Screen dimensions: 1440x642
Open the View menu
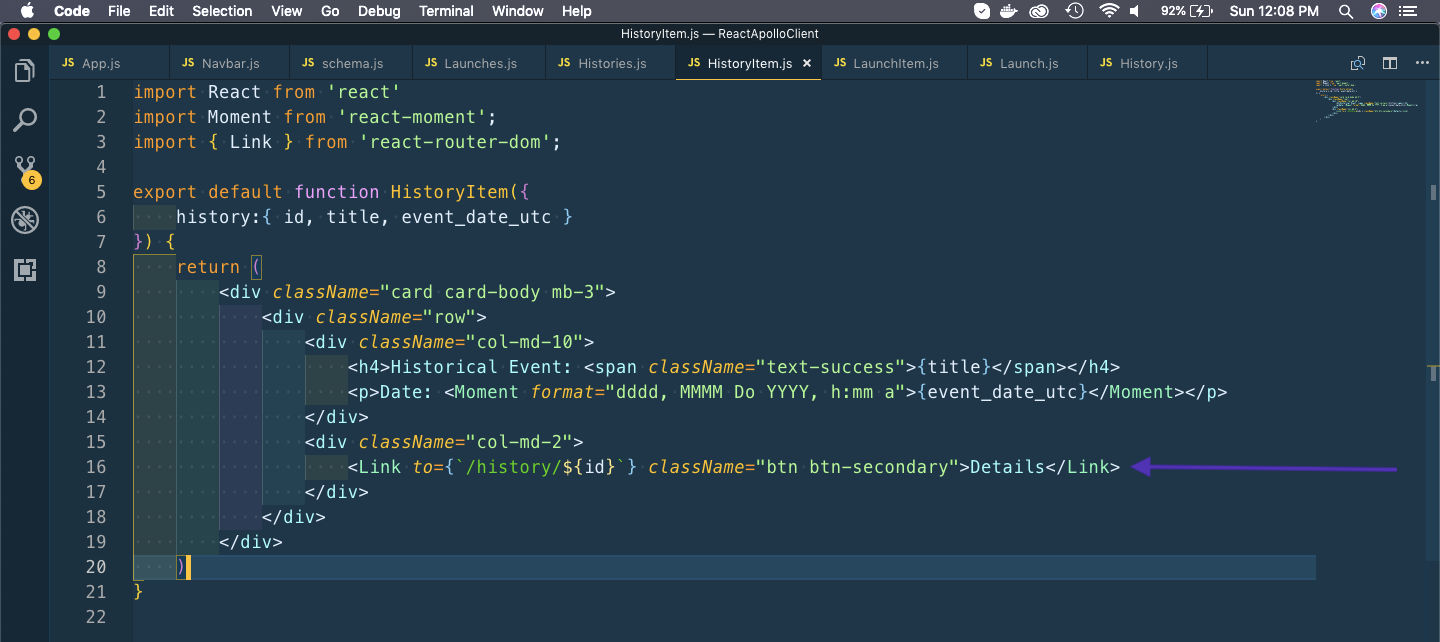coord(287,11)
